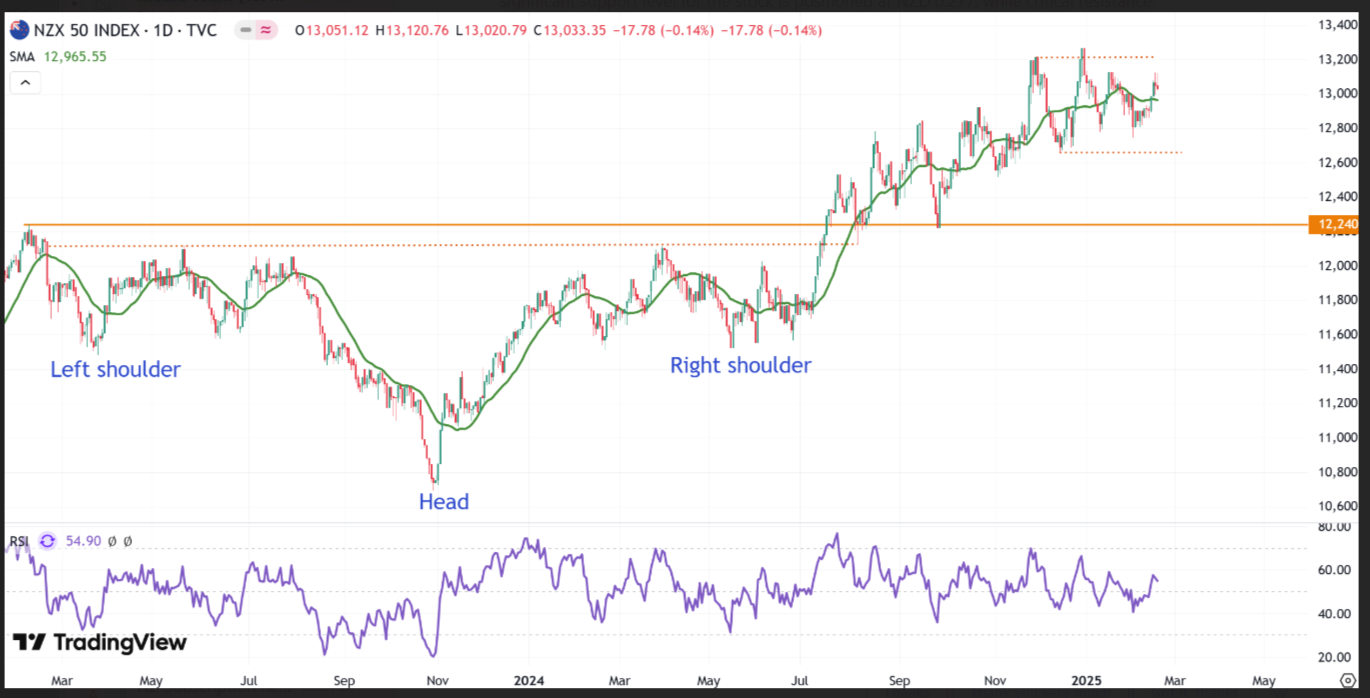Click the grey market status dash indicator
Viewport: 1370px width, 698px height.
tap(244, 30)
